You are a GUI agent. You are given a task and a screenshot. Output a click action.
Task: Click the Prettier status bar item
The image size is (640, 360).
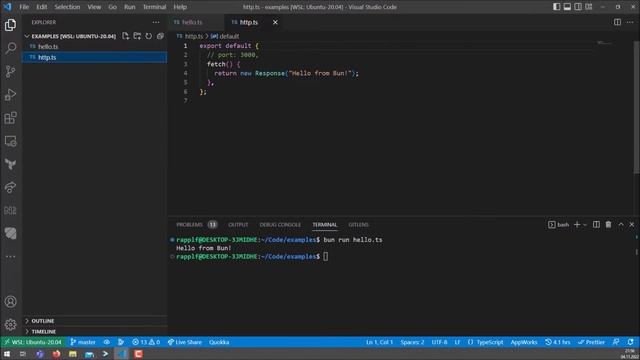591,342
